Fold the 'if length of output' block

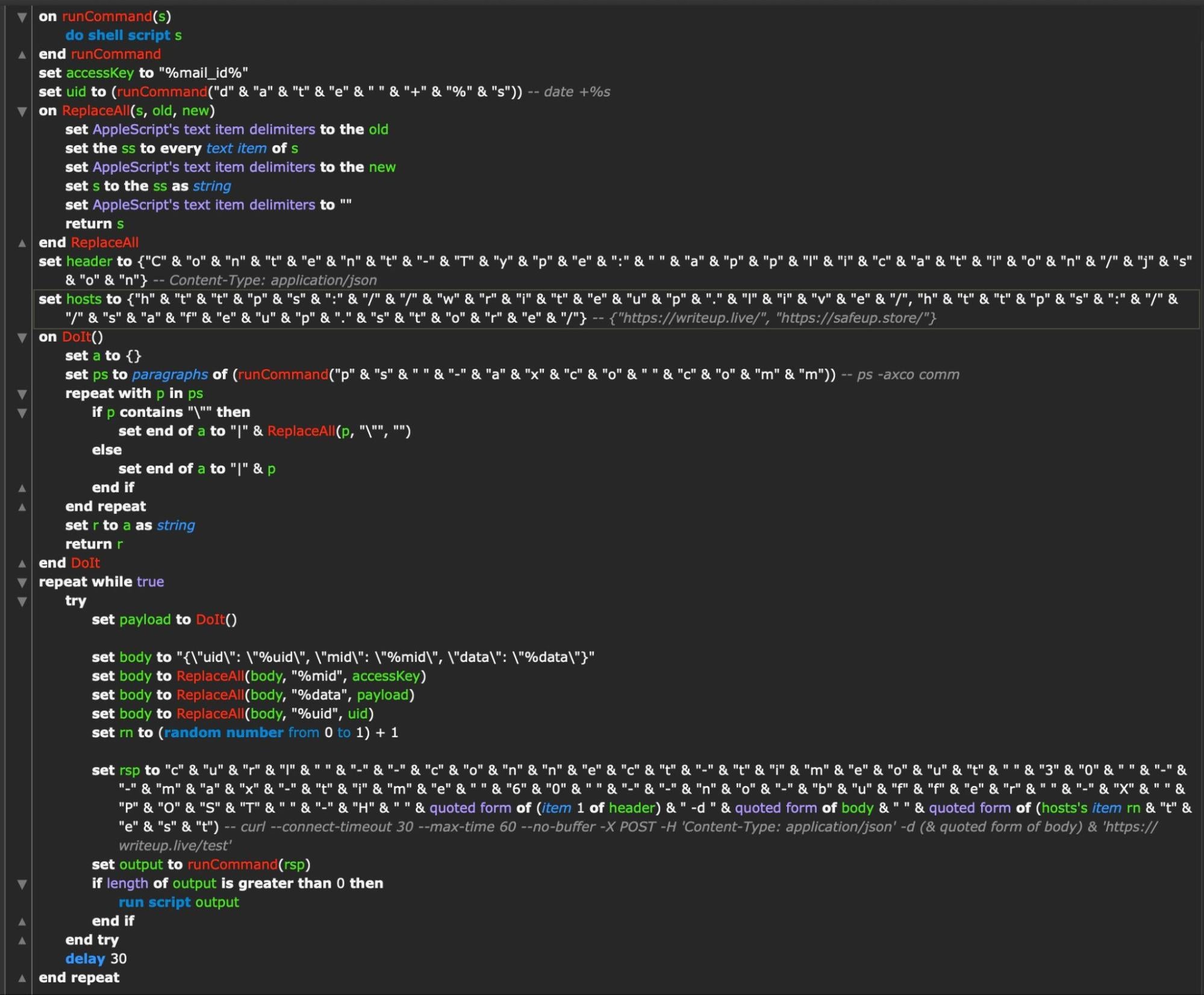pyautogui.click(x=22, y=884)
